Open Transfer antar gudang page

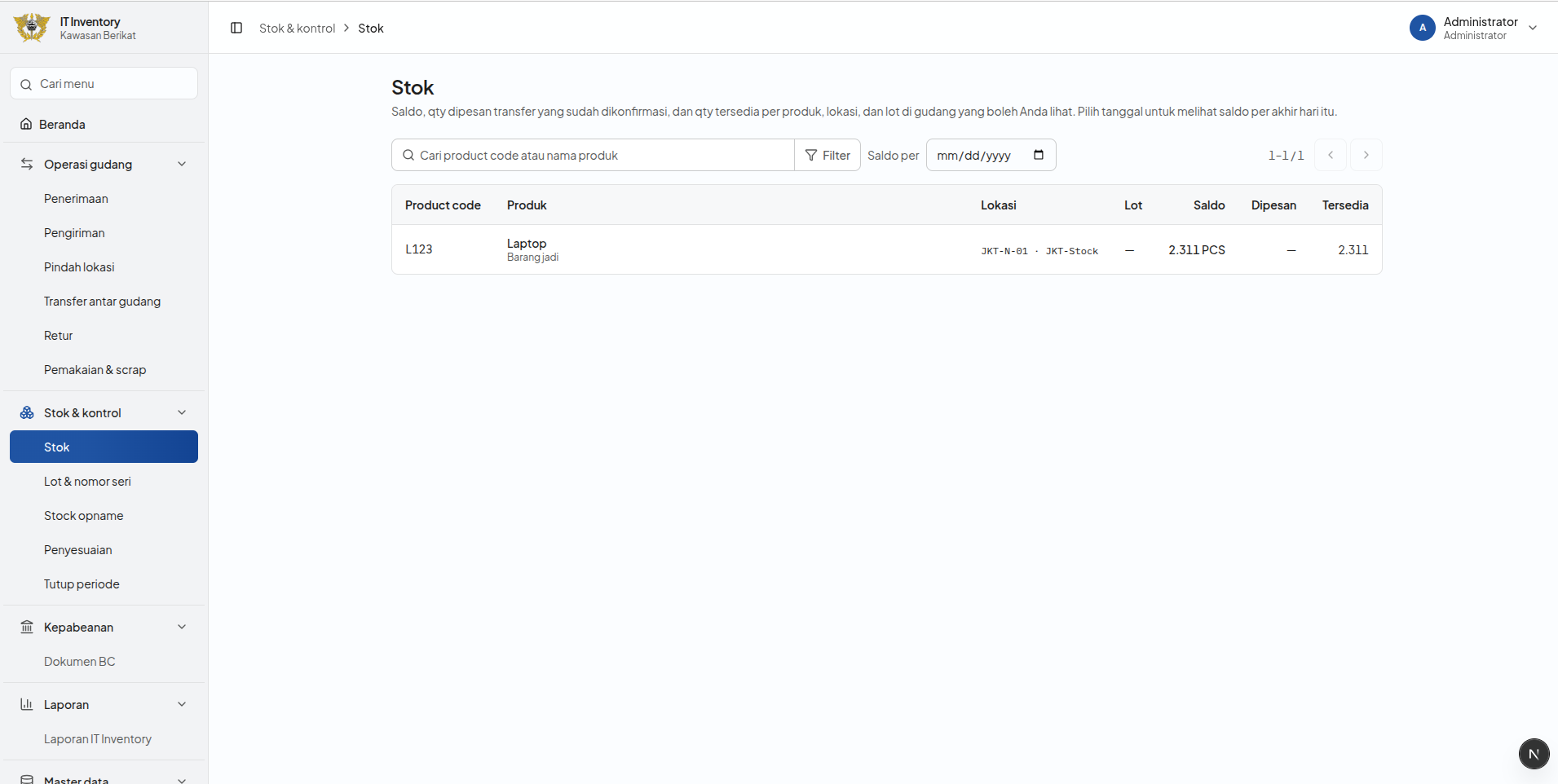click(104, 302)
